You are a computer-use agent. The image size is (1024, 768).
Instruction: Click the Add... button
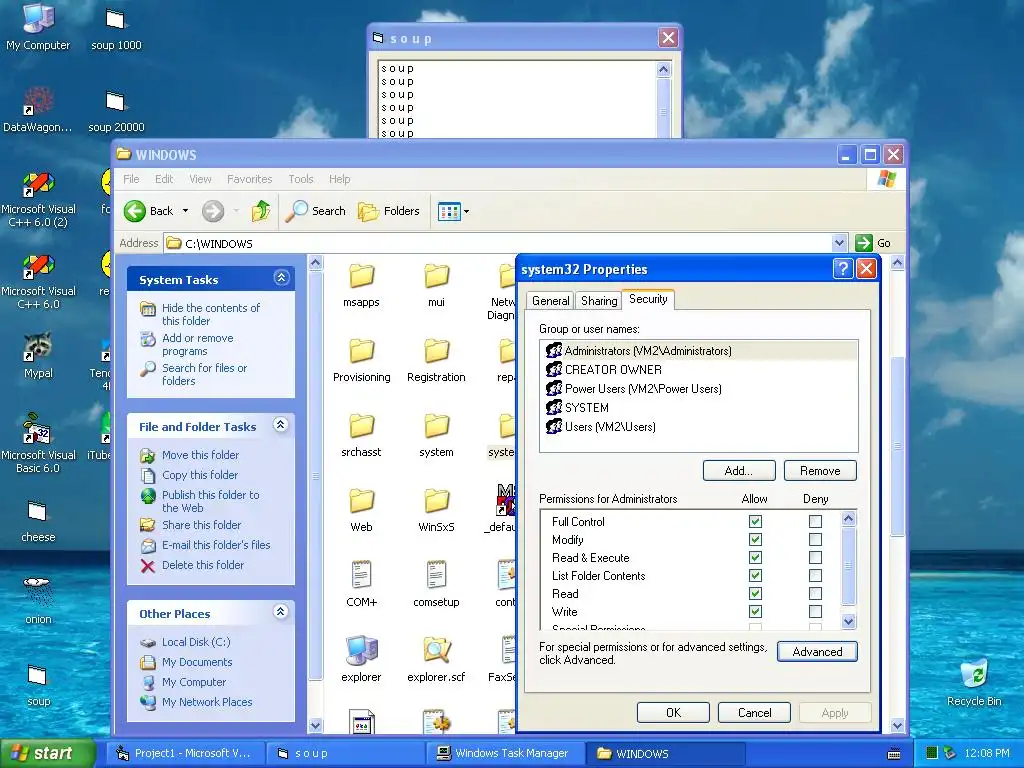point(739,470)
